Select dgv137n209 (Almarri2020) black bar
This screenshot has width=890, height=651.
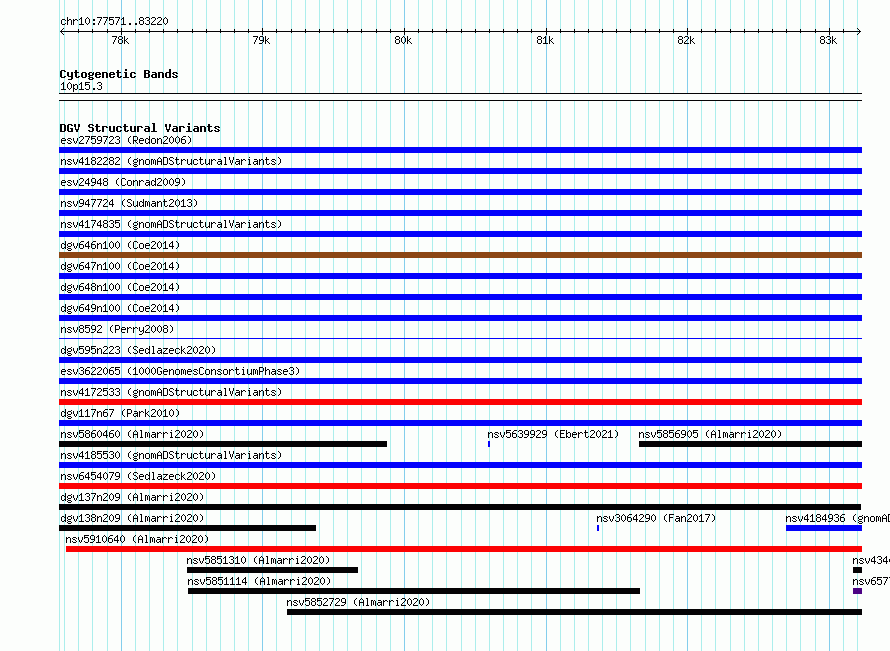[460, 507]
